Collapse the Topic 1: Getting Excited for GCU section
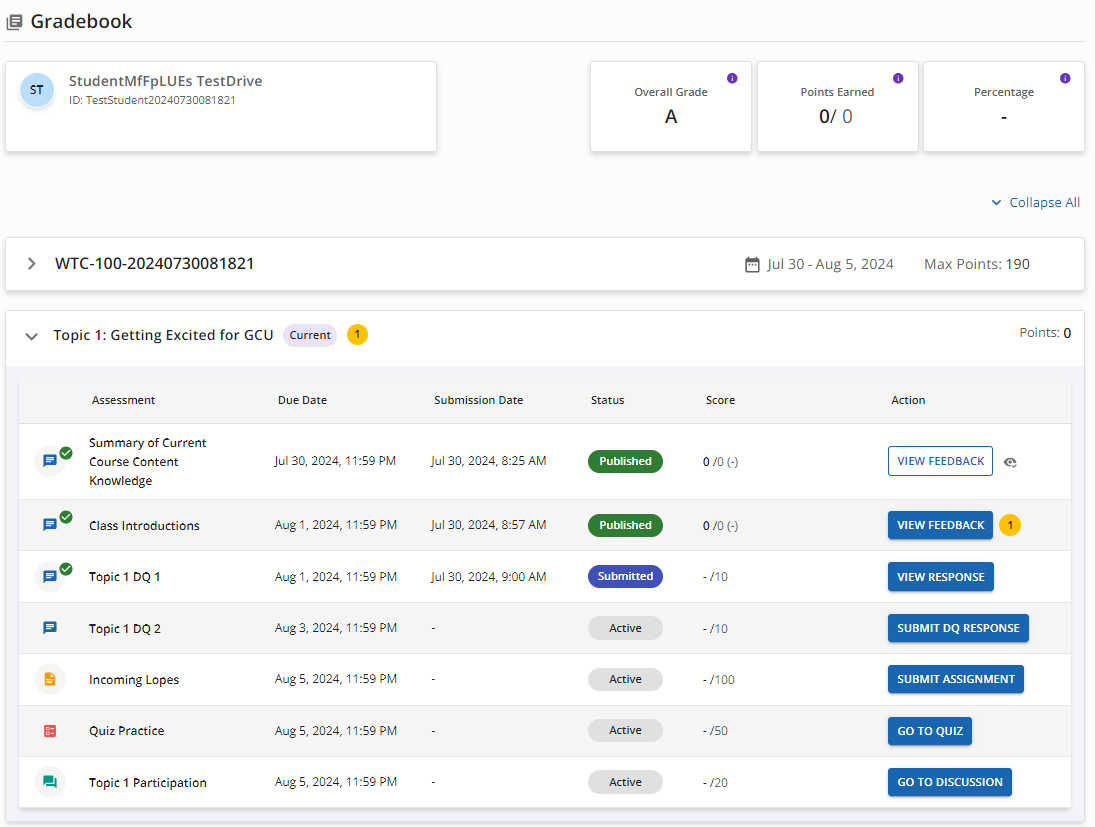 (31, 336)
